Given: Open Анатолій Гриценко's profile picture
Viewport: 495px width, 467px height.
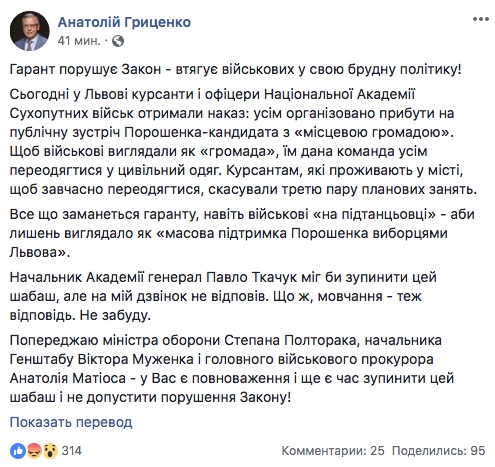Looking at the screenshot, I should click(x=30, y=31).
